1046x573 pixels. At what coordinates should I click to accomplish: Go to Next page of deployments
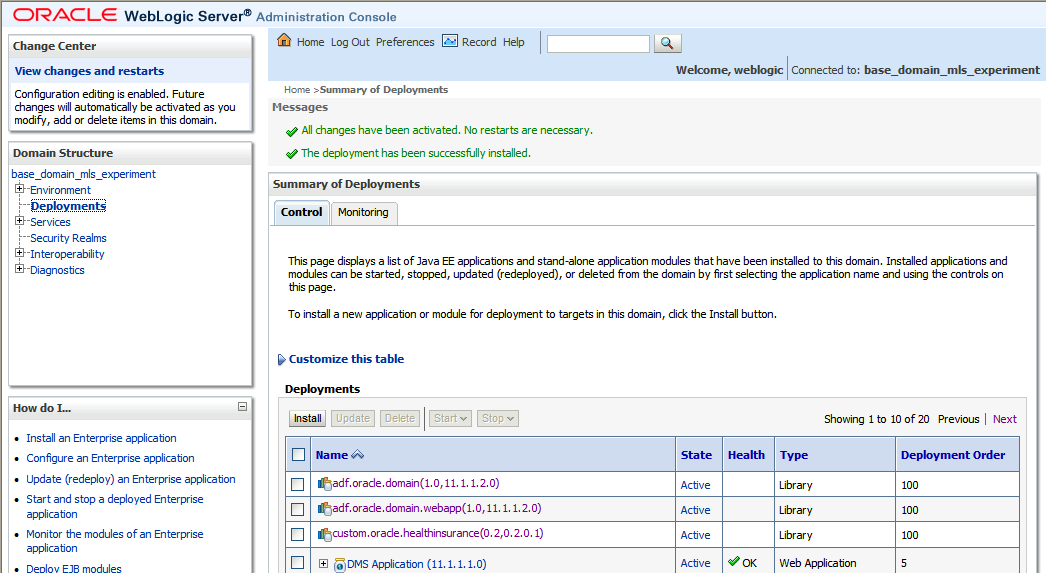pyautogui.click(x=1005, y=419)
